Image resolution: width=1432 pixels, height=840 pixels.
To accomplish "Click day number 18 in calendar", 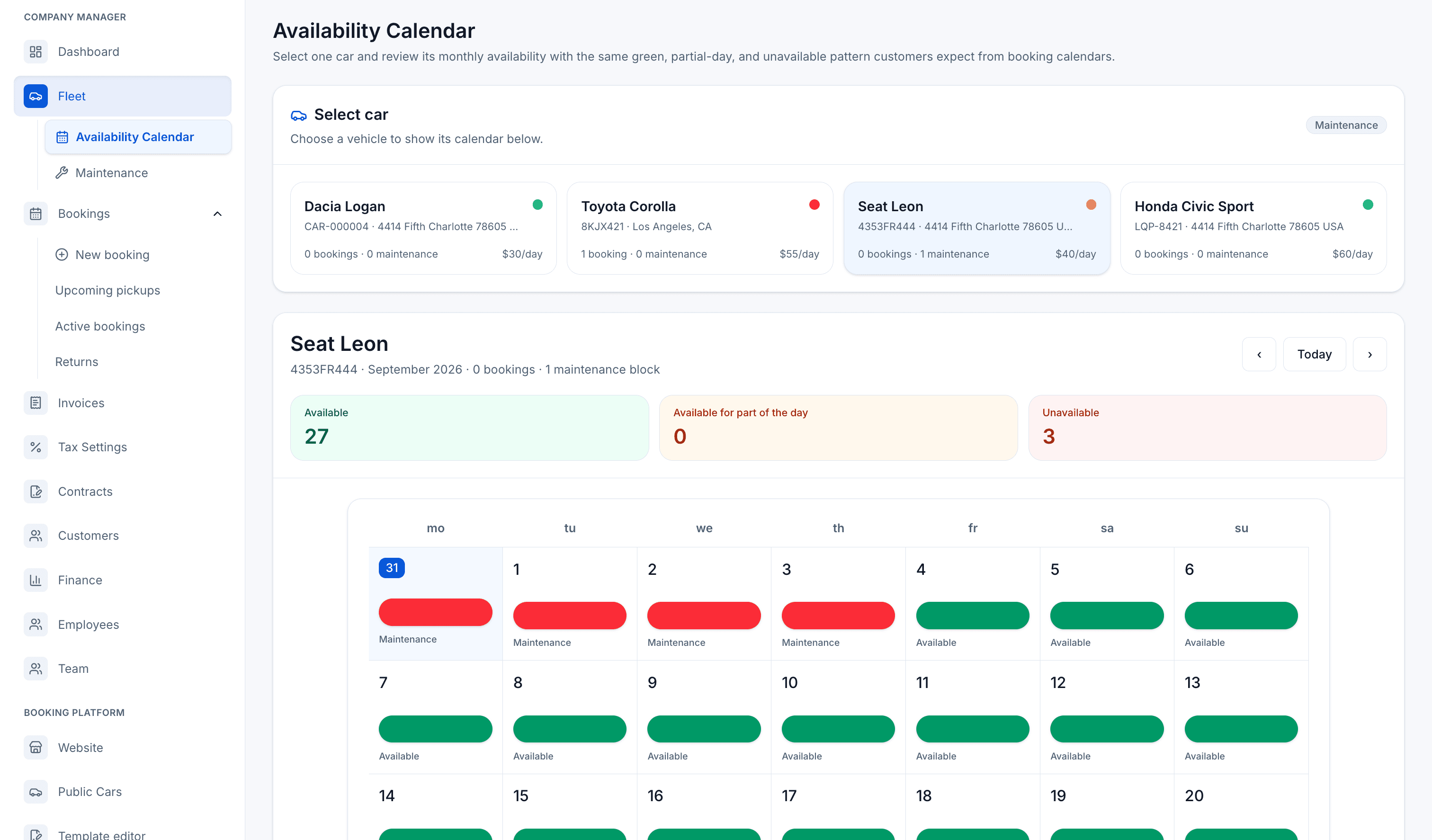I will [x=924, y=795].
